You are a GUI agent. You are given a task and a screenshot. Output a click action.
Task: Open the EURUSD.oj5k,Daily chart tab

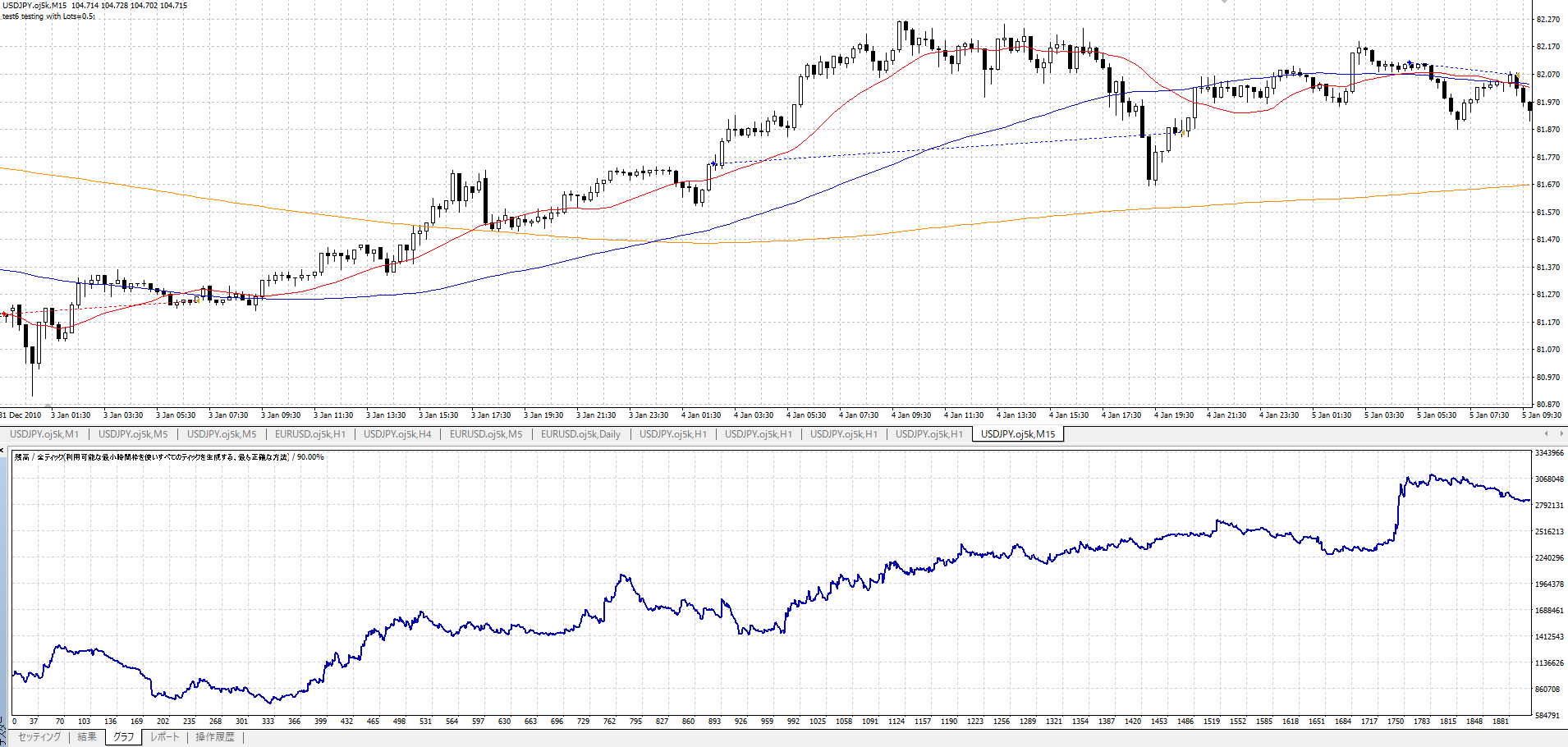coord(580,434)
